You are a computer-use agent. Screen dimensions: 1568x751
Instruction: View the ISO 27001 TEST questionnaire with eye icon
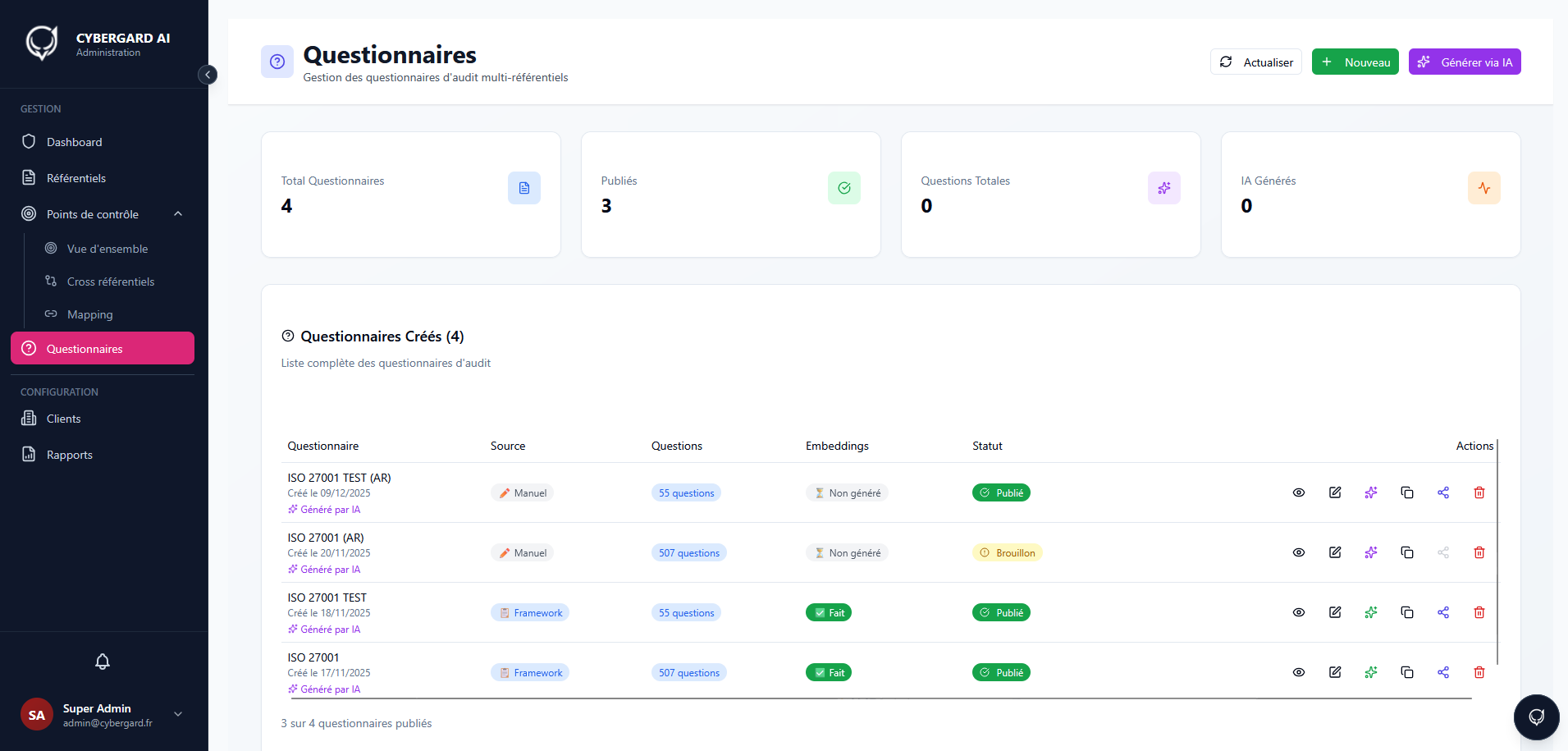(1299, 612)
